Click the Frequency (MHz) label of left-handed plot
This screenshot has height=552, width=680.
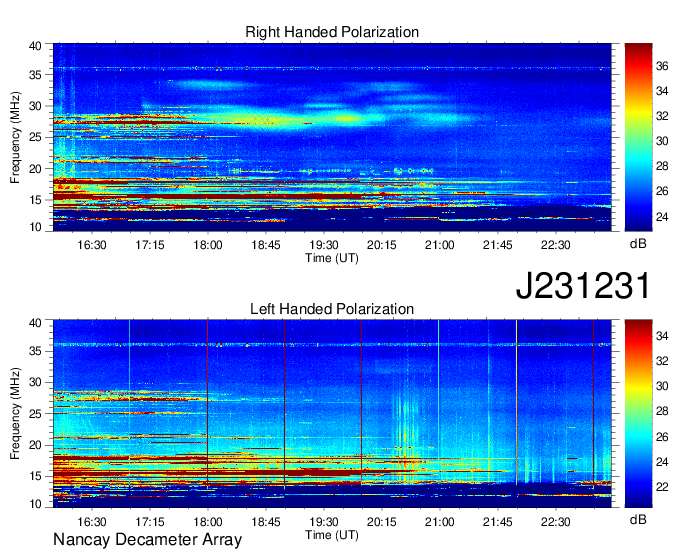[x=15, y=414]
